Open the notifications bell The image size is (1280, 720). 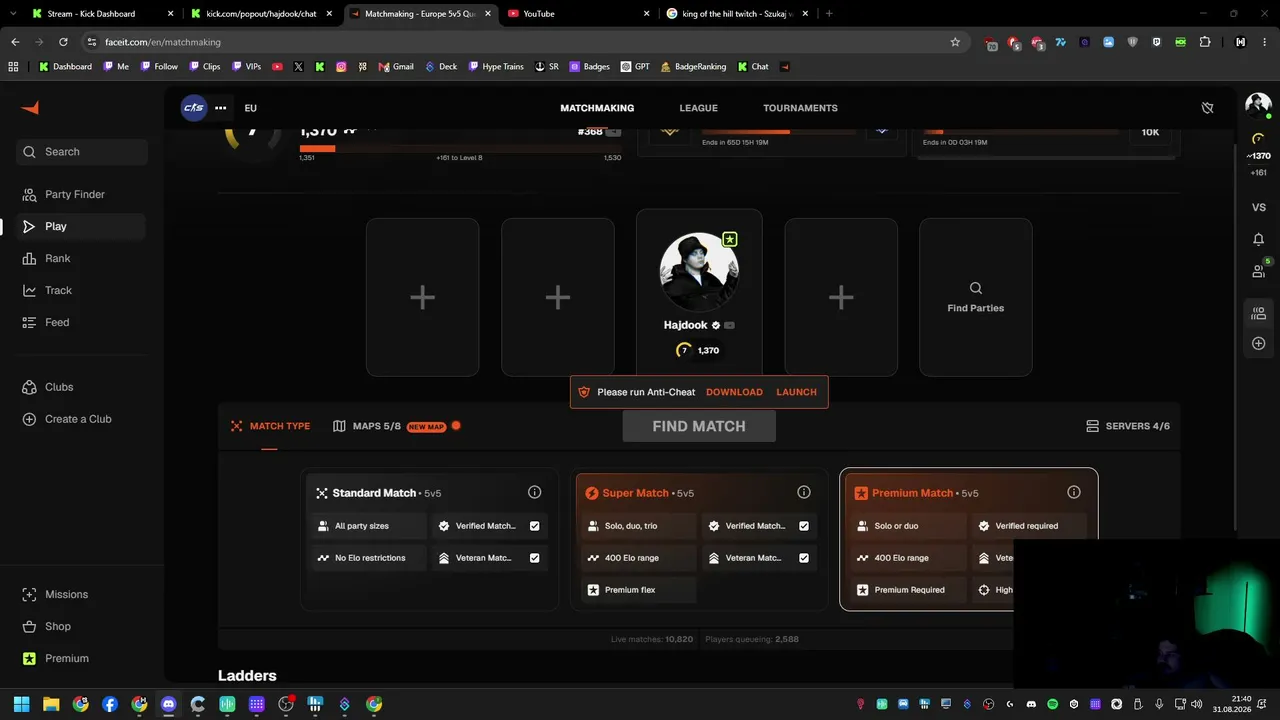click(1258, 240)
